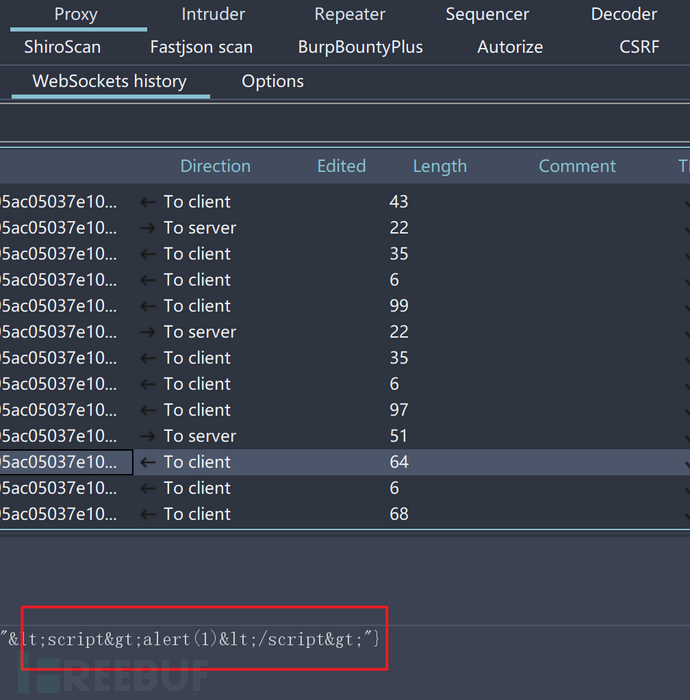Sort messages by Length column
Viewport: 690px width, 700px height.
tap(439, 166)
